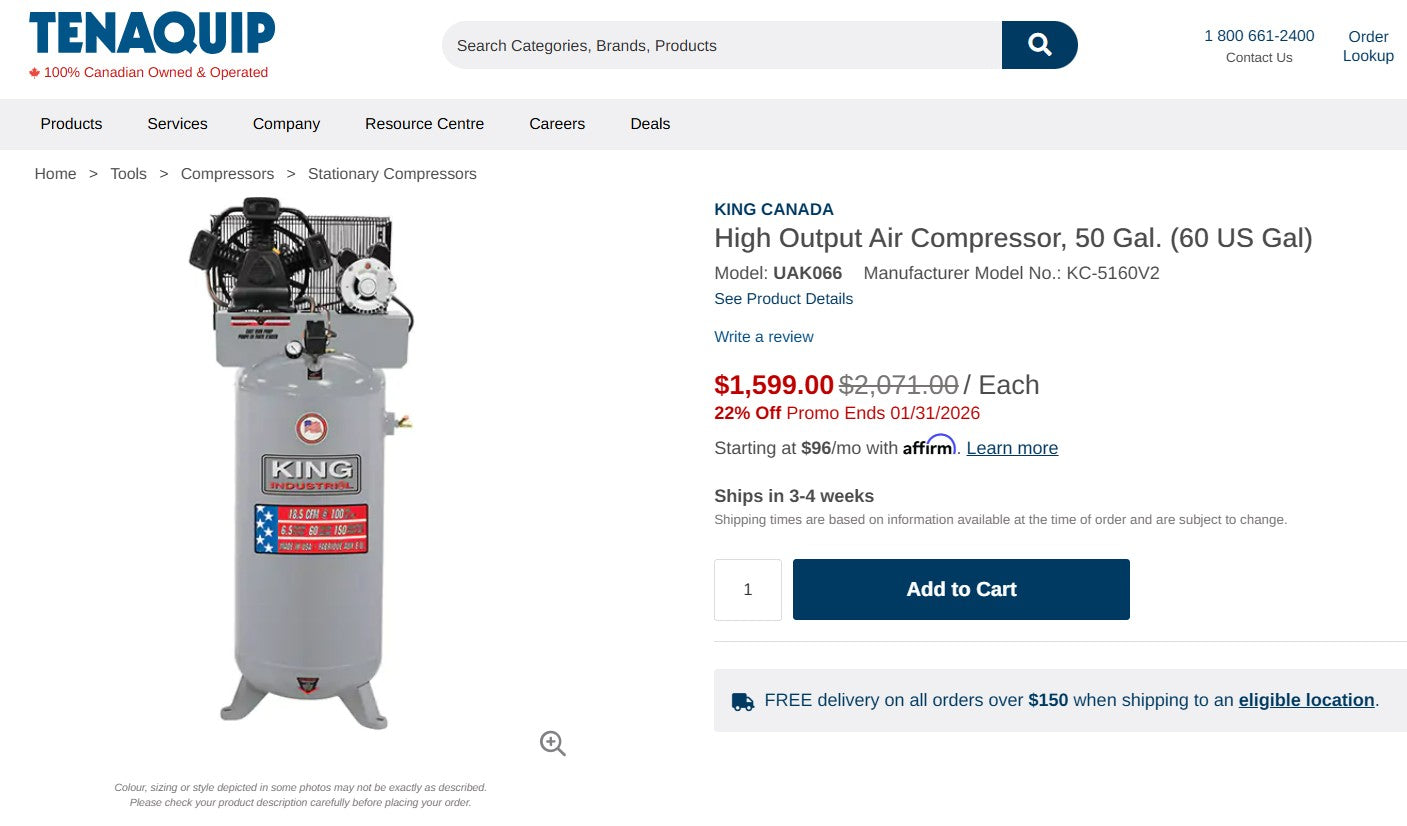Click the TENAQUIP logo
This screenshot has height=826, width=1407.
pyautogui.click(x=151, y=31)
